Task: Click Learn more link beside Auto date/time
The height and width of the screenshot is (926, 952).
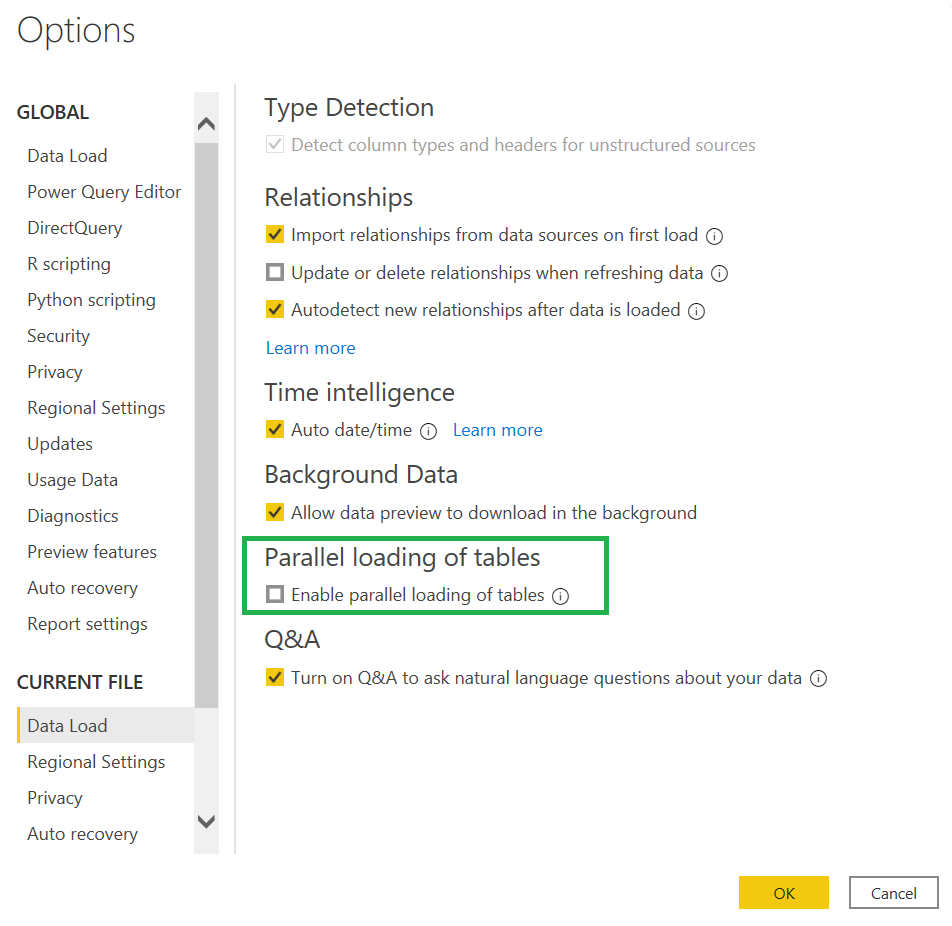Action: coord(498,430)
